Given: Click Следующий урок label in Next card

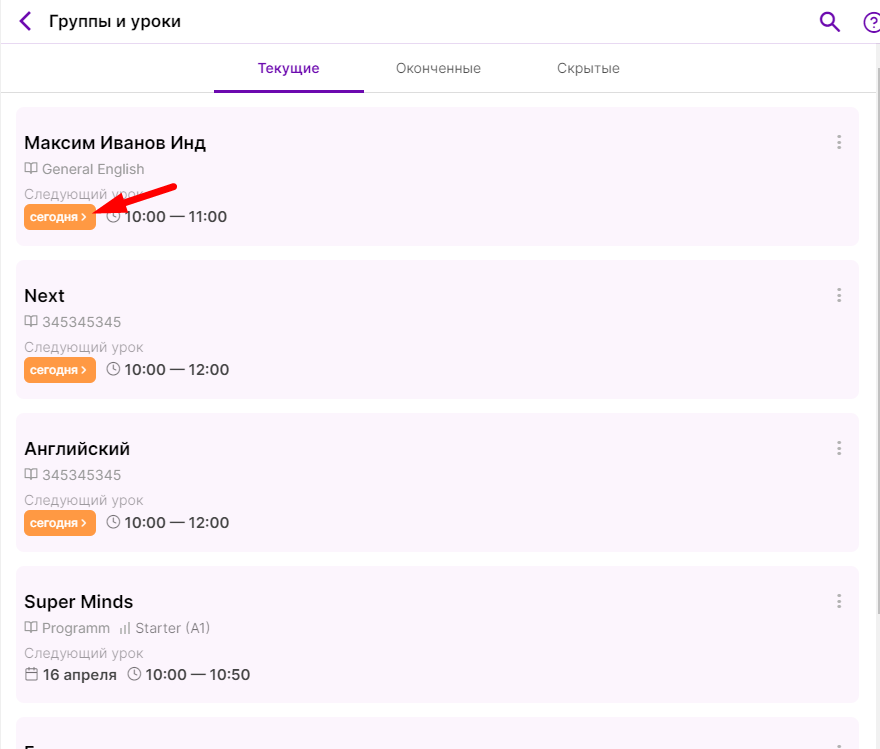Looking at the screenshot, I should (84, 347).
